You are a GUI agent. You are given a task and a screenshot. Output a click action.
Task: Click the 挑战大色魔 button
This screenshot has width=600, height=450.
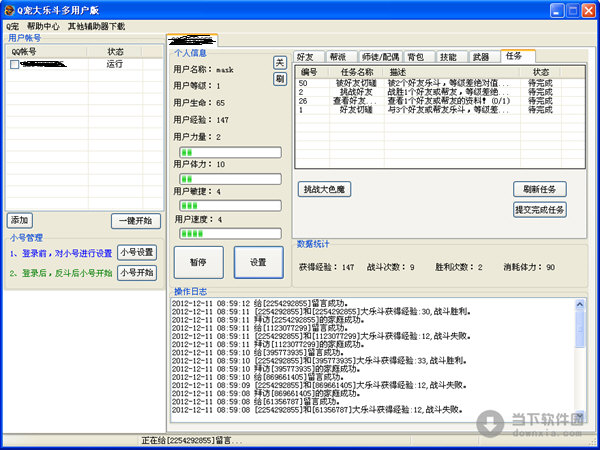point(324,189)
